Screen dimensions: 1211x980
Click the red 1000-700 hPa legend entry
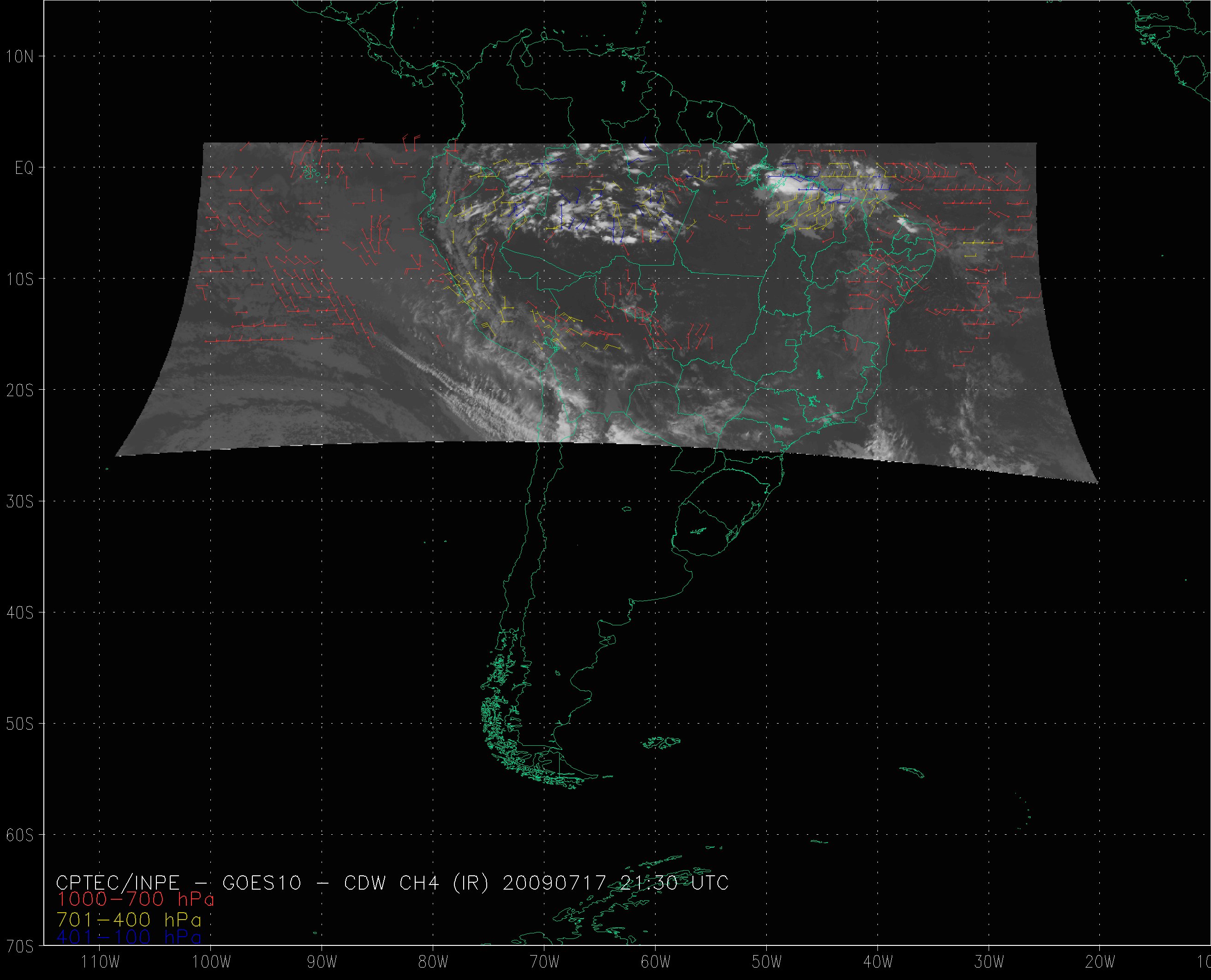point(136,899)
